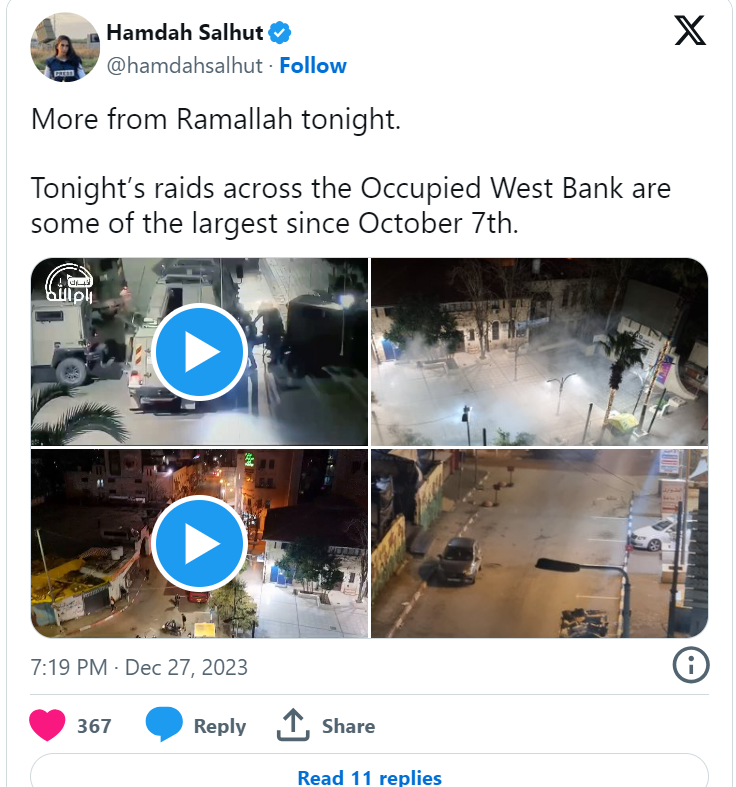Image resolution: width=736 pixels, height=787 pixels.
Task: Play the military vehicles video
Action: coord(199,352)
